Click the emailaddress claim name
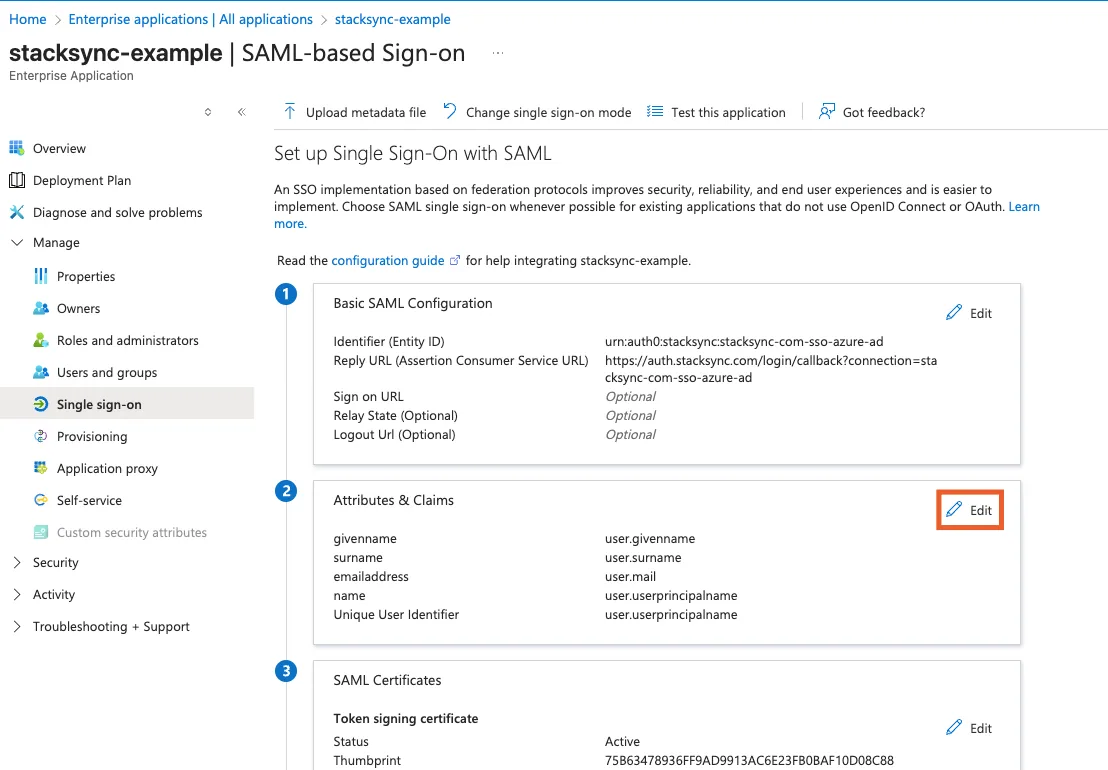The width and height of the screenshot is (1108, 770). [371, 576]
